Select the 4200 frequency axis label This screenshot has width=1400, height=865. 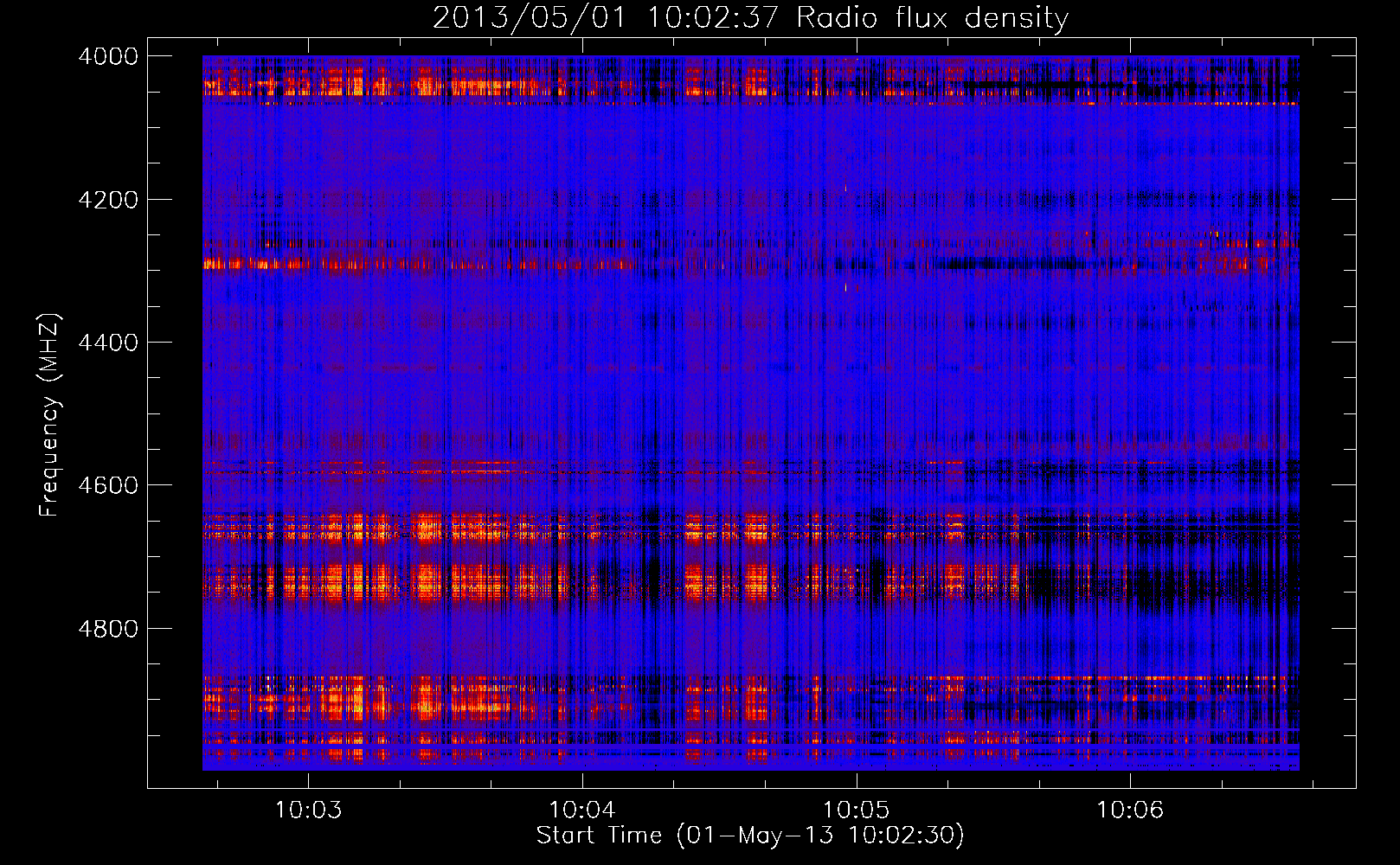coord(108,200)
